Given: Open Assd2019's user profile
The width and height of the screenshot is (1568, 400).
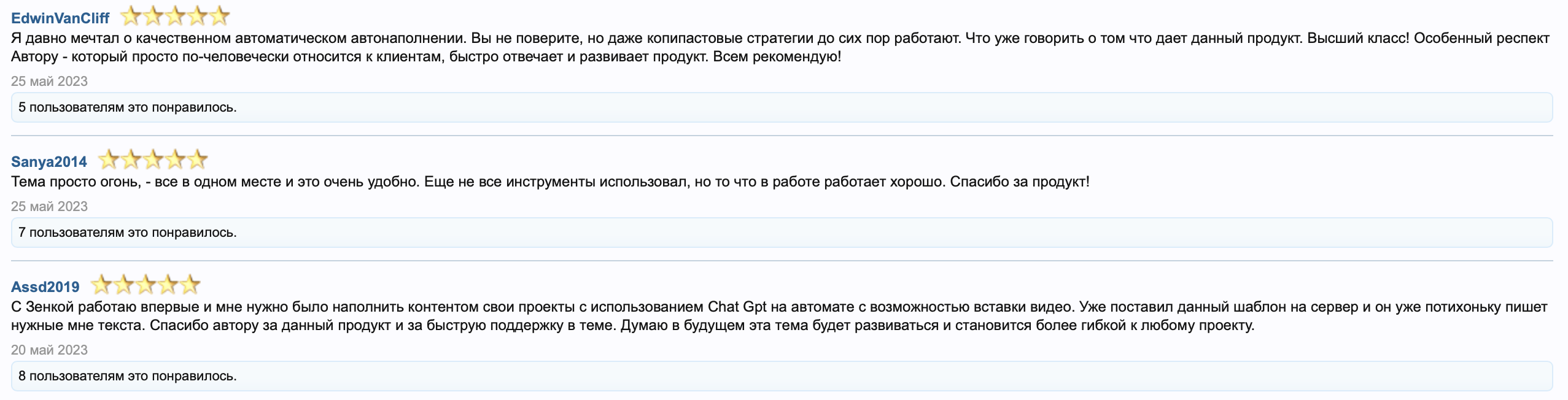Looking at the screenshot, I should [44, 286].
